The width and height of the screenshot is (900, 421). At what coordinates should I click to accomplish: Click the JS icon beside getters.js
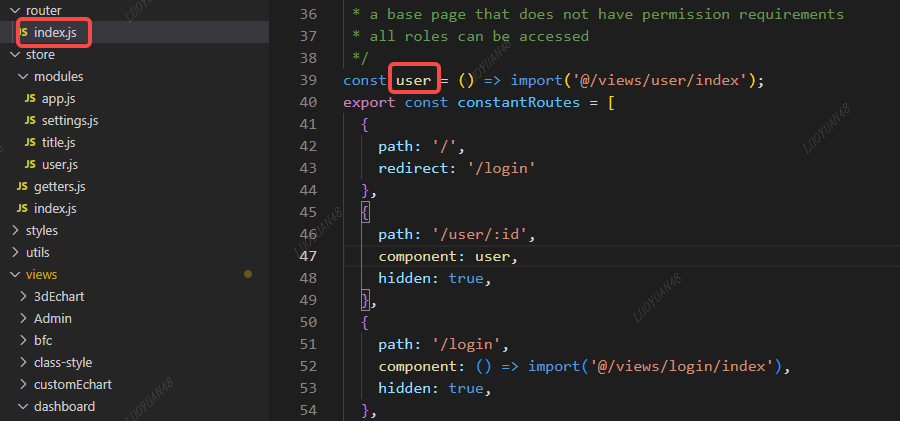click(22, 187)
